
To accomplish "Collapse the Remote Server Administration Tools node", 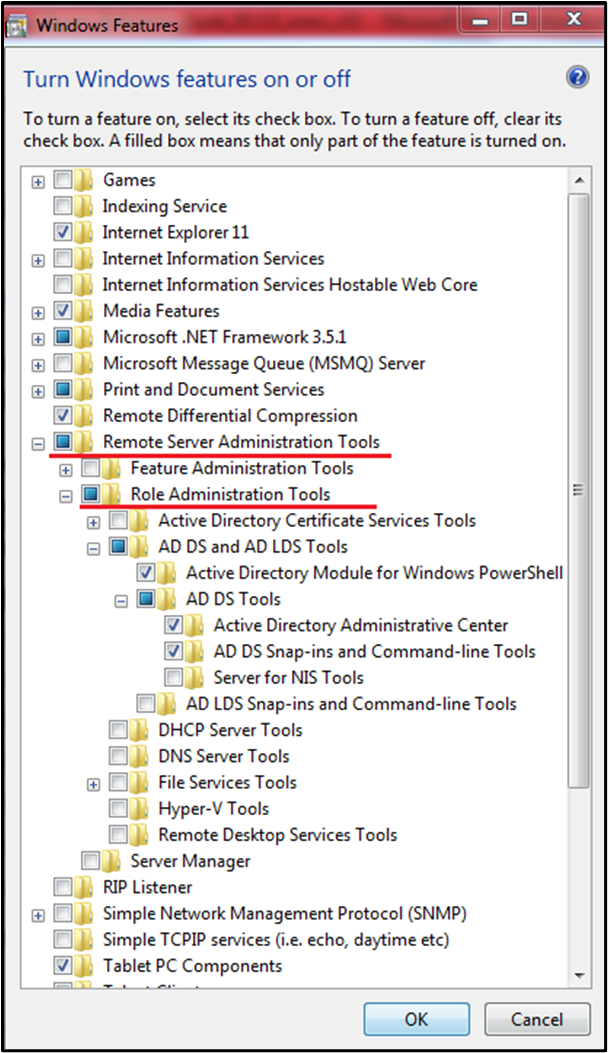I will click(38, 442).
